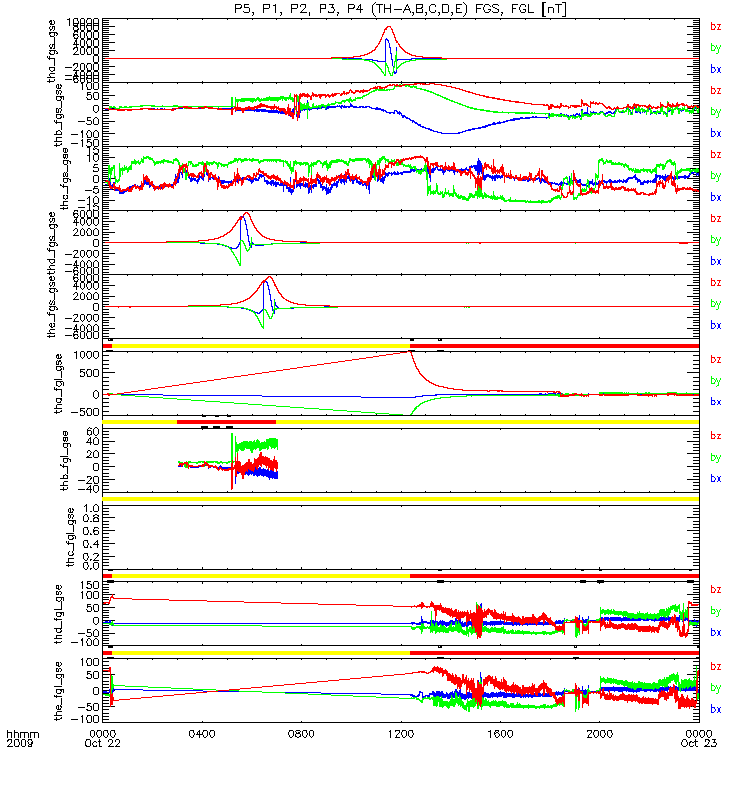Click the 0800 time axis label
750x800 pixels.
tap(302, 734)
